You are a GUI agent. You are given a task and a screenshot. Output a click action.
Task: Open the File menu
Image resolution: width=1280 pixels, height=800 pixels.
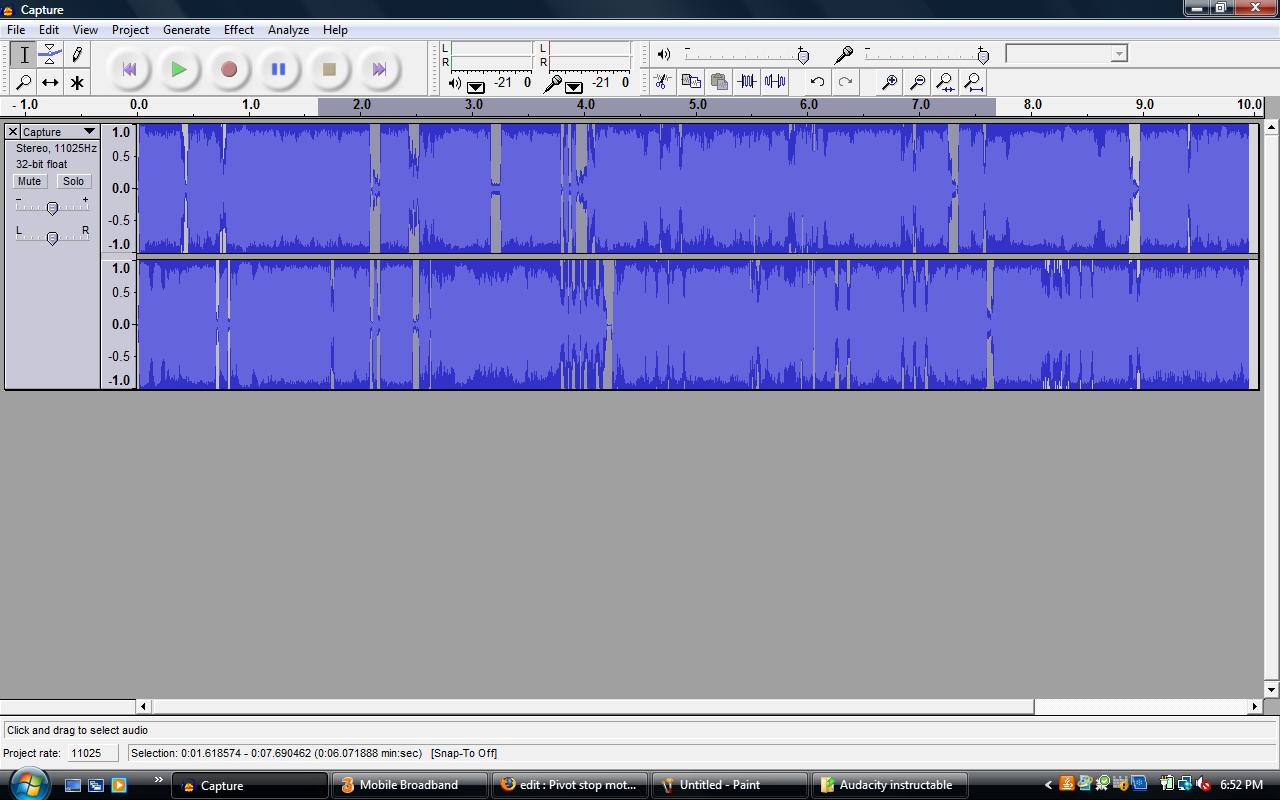pos(16,30)
